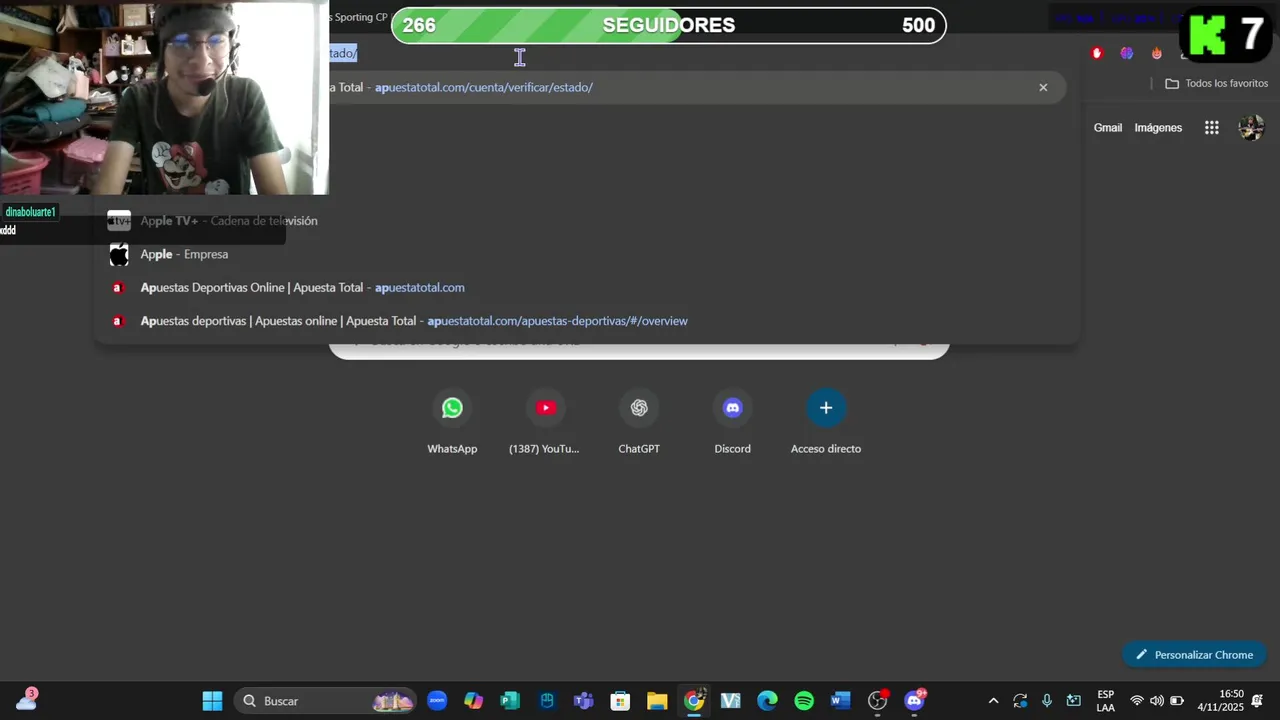Open notifications bell in tray
1280x720 pixels.
(x=1257, y=701)
